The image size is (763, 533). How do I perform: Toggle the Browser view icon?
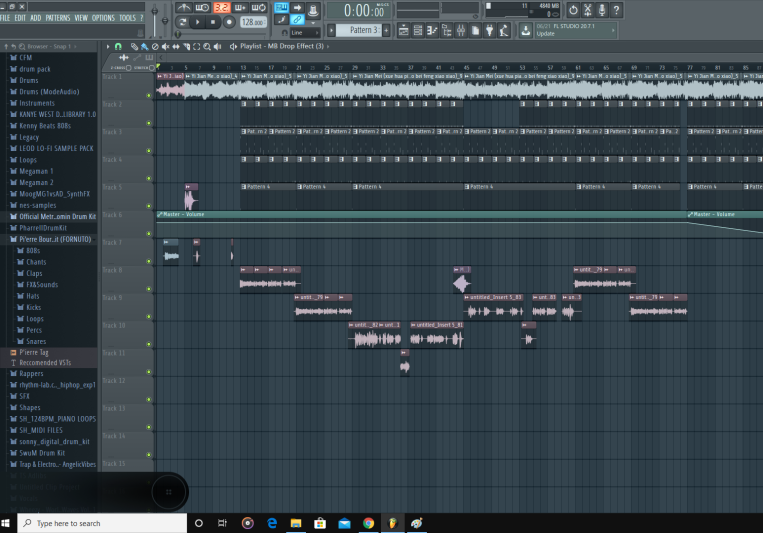click(446, 31)
